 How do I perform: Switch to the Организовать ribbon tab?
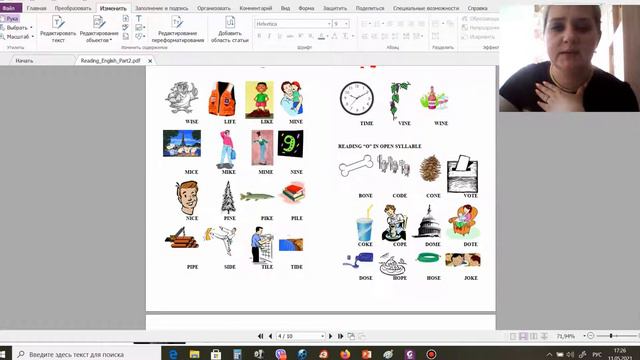[x=213, y=8]
